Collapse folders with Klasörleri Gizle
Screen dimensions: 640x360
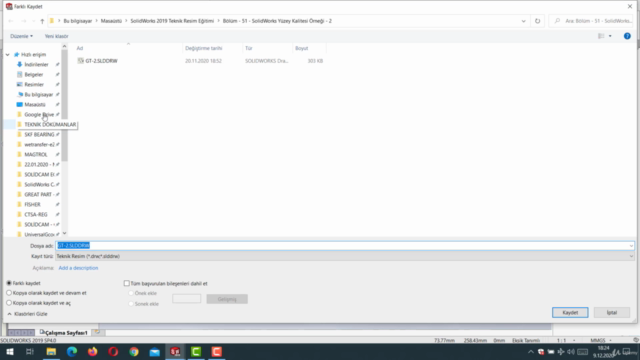27,314
